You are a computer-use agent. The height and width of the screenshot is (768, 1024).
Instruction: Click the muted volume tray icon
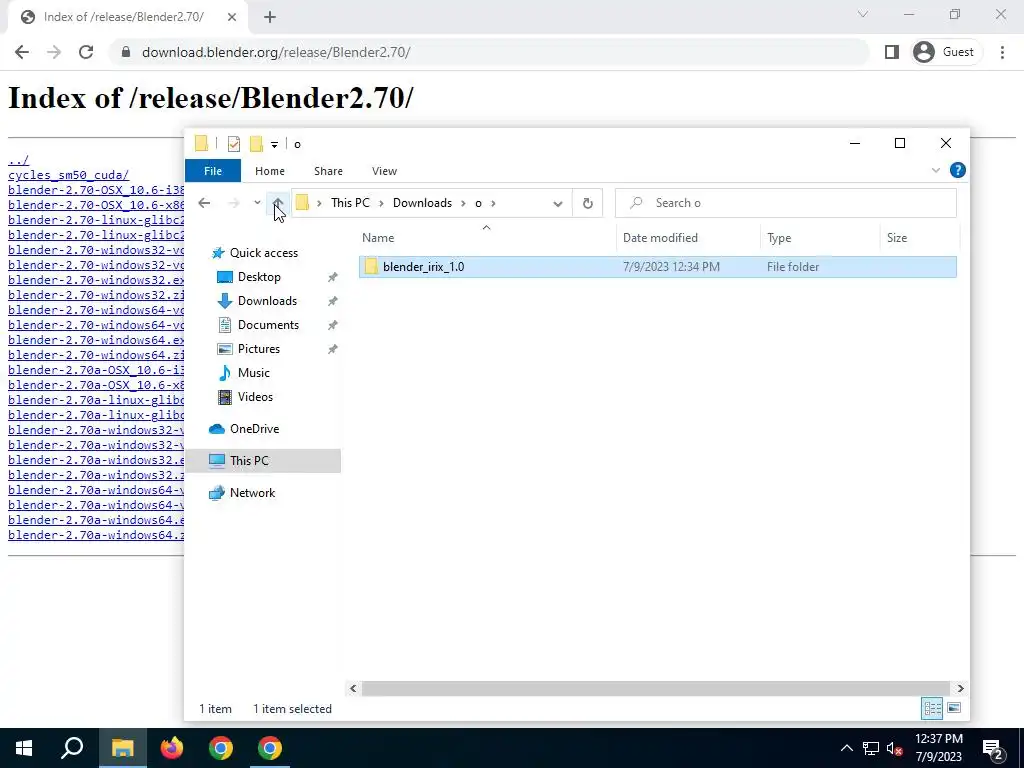point(894,748)
